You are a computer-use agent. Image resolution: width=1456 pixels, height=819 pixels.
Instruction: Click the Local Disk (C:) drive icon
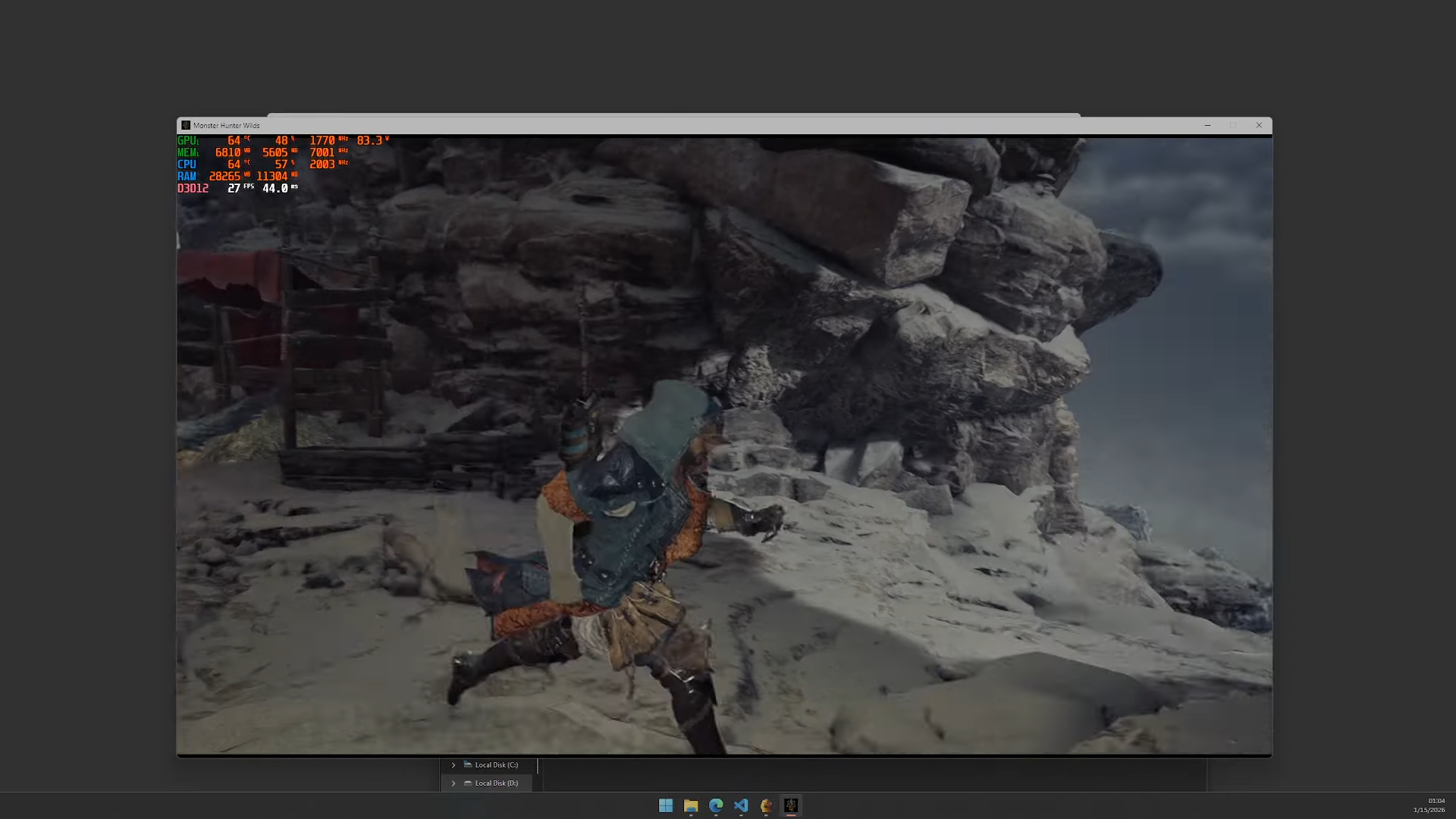[468, 764]
